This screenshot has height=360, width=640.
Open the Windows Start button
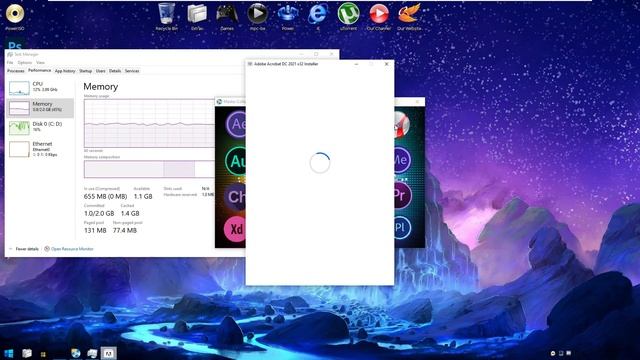point(9,353)
